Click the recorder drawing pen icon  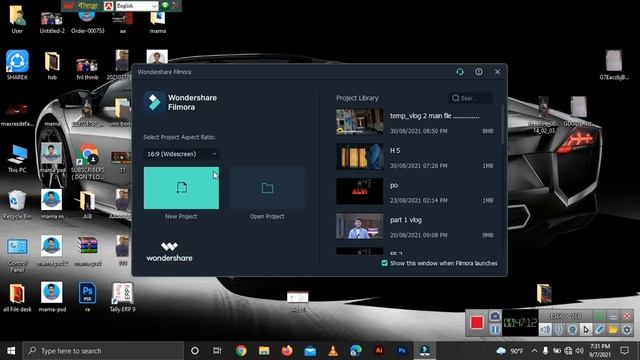point(600,329)
